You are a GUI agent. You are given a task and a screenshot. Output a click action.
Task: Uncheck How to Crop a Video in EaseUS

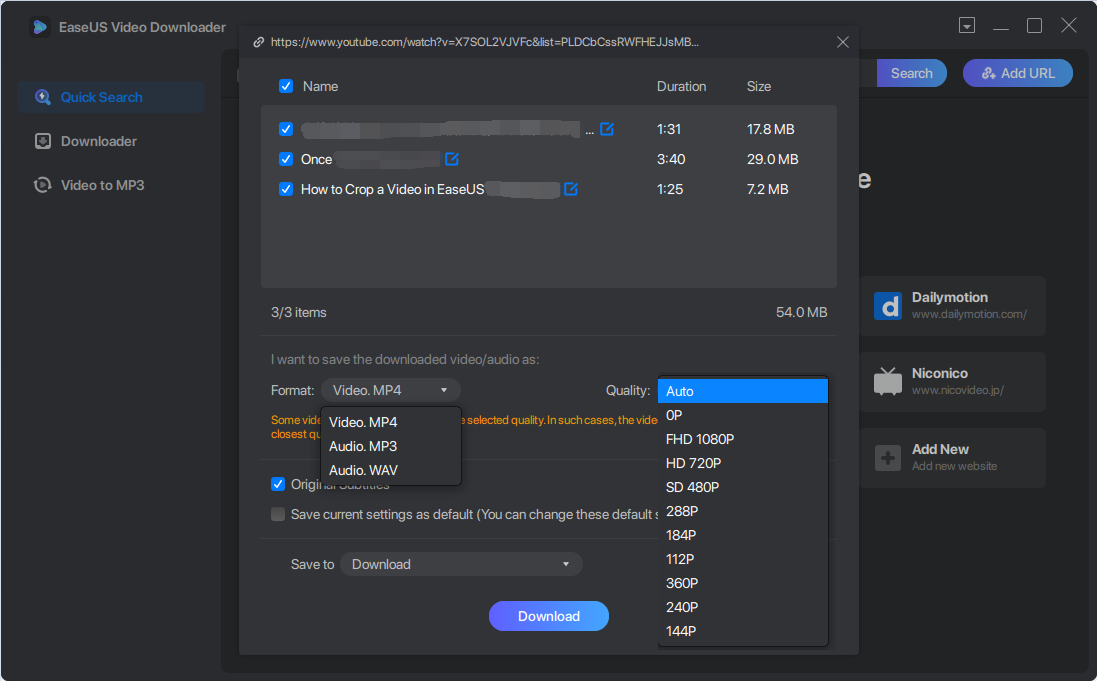[285, 189]
